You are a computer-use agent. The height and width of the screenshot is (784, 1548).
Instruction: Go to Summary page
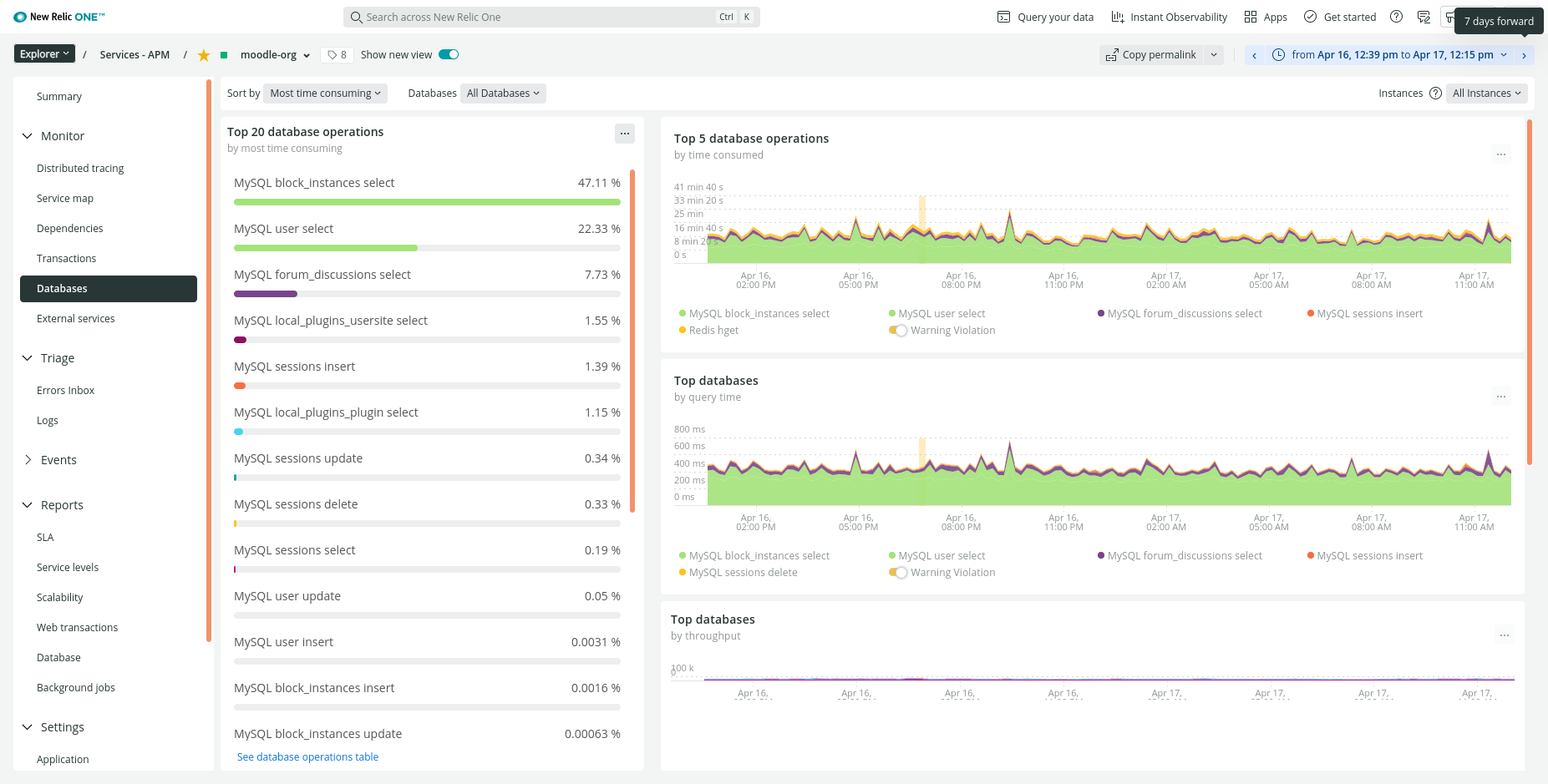(x=59, y=97)
